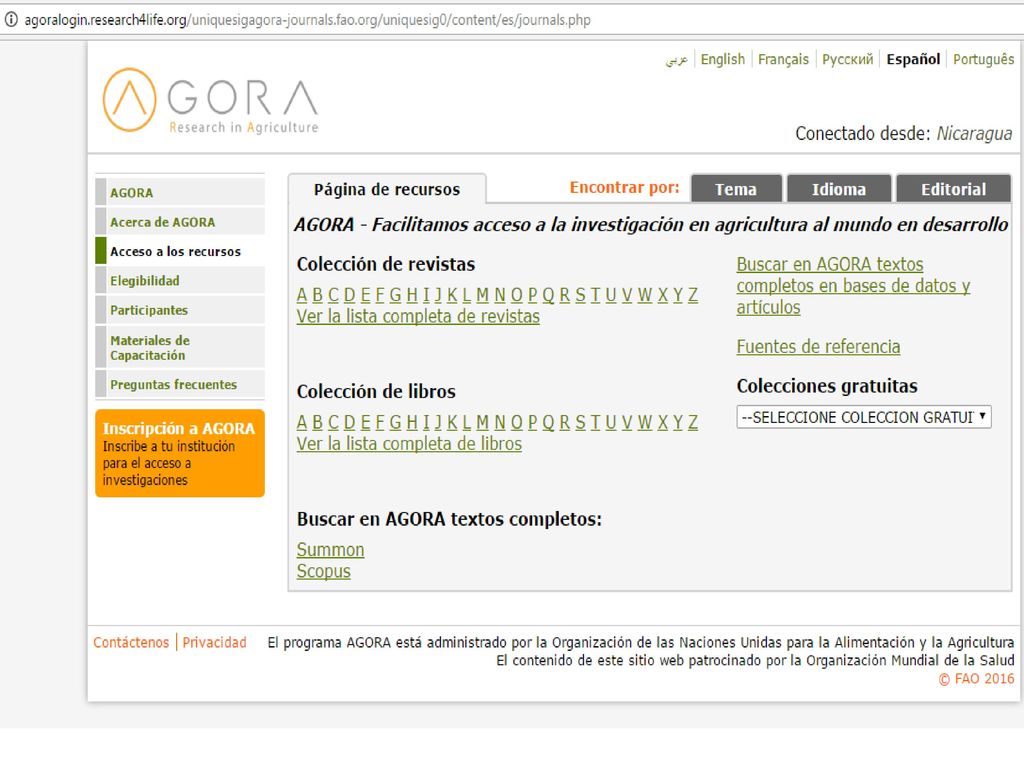Screen dimensions: 1024x768
Task: Open the Editorial tab
Action: tap(953, 189)
